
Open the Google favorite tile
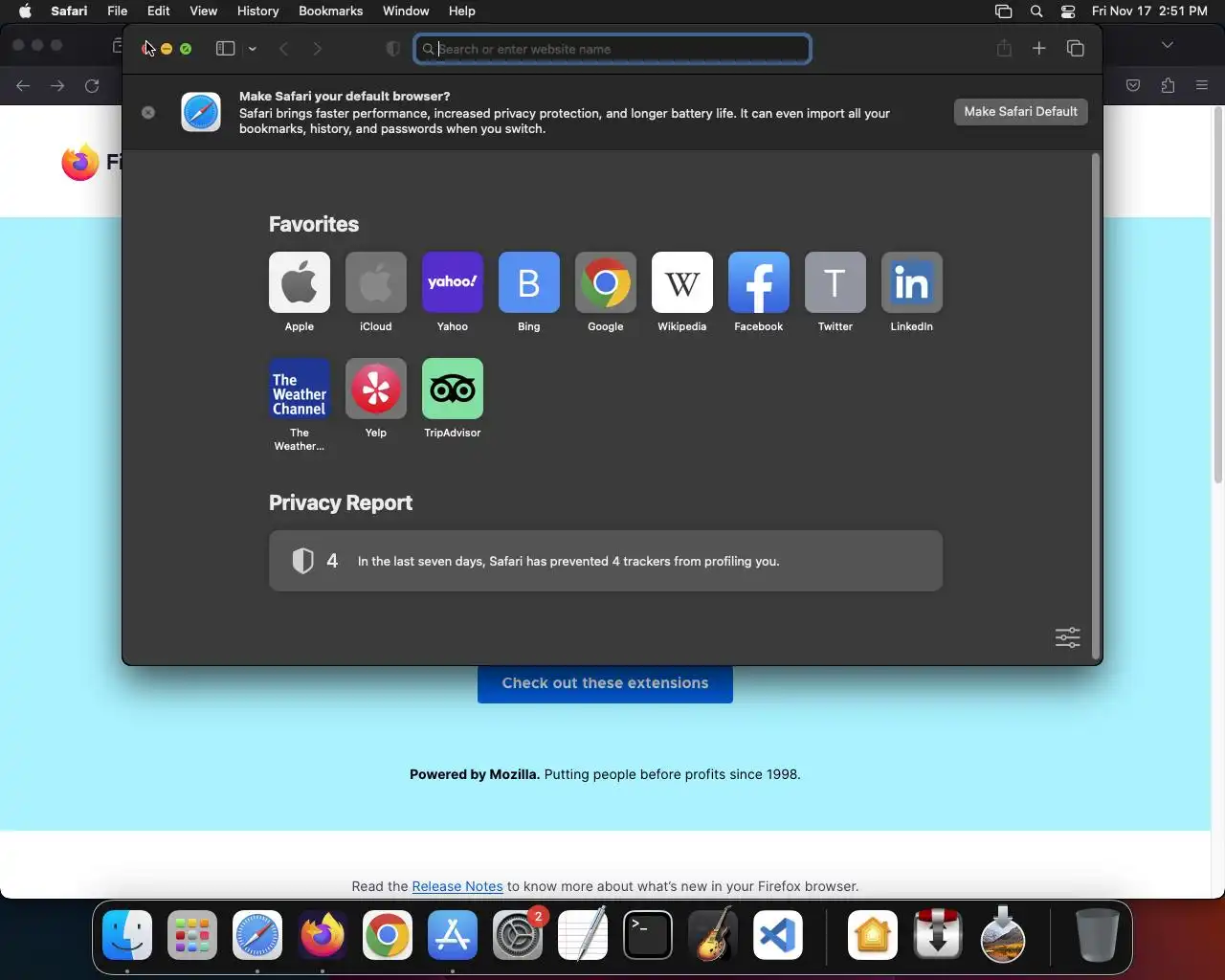coord(606,282)
